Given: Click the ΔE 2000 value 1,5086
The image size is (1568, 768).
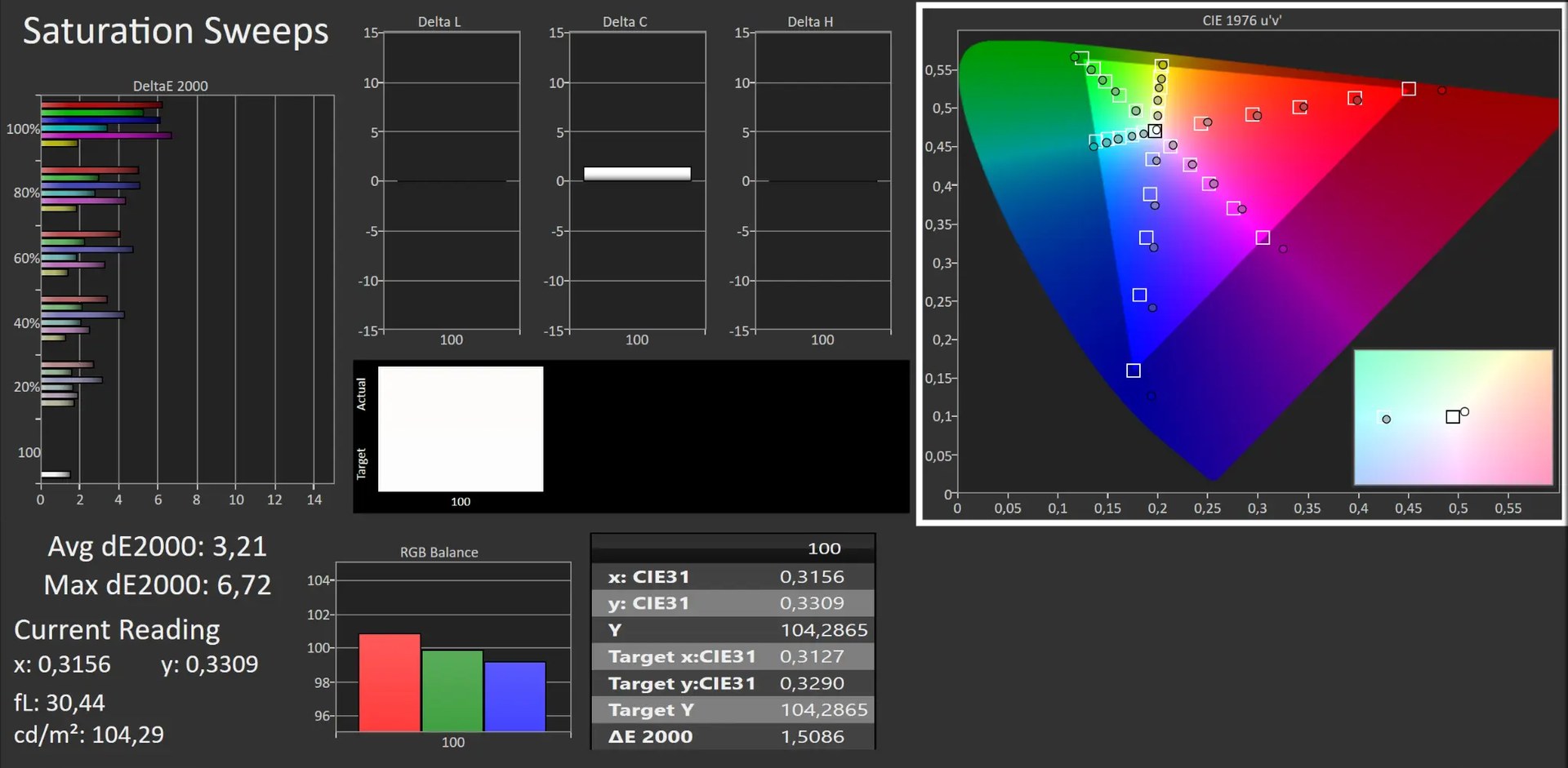Looking at the screenshot, I should [812, 736].
